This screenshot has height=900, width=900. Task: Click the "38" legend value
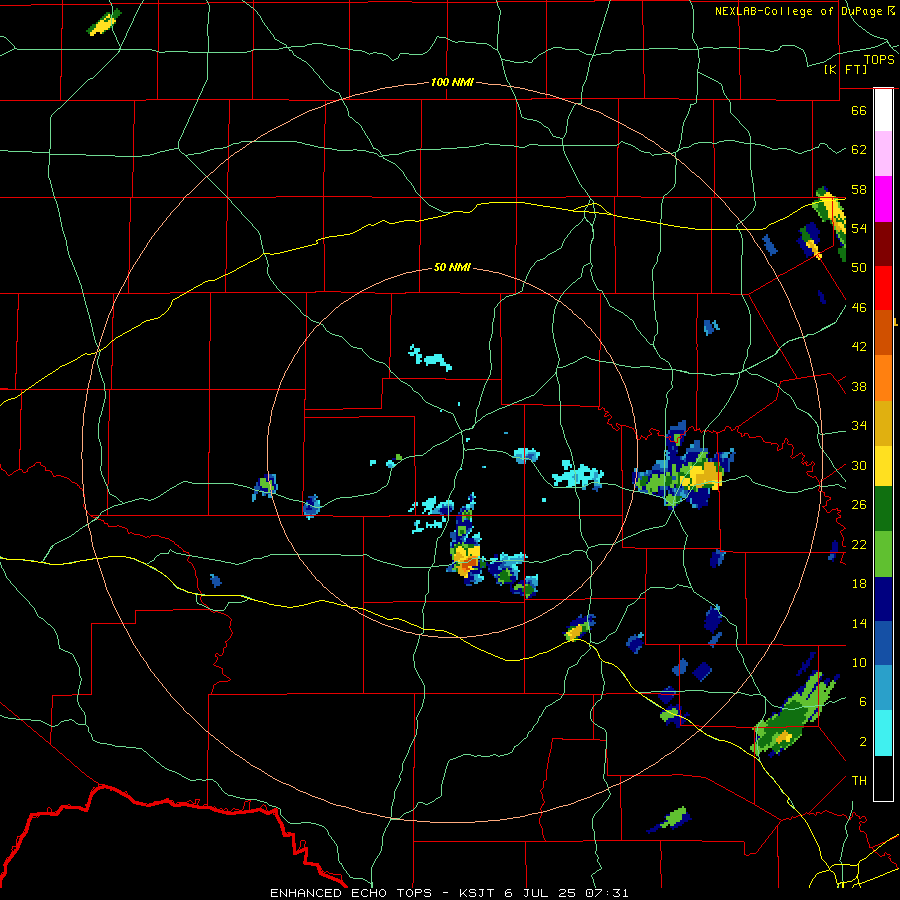click(x=859, y=386)
